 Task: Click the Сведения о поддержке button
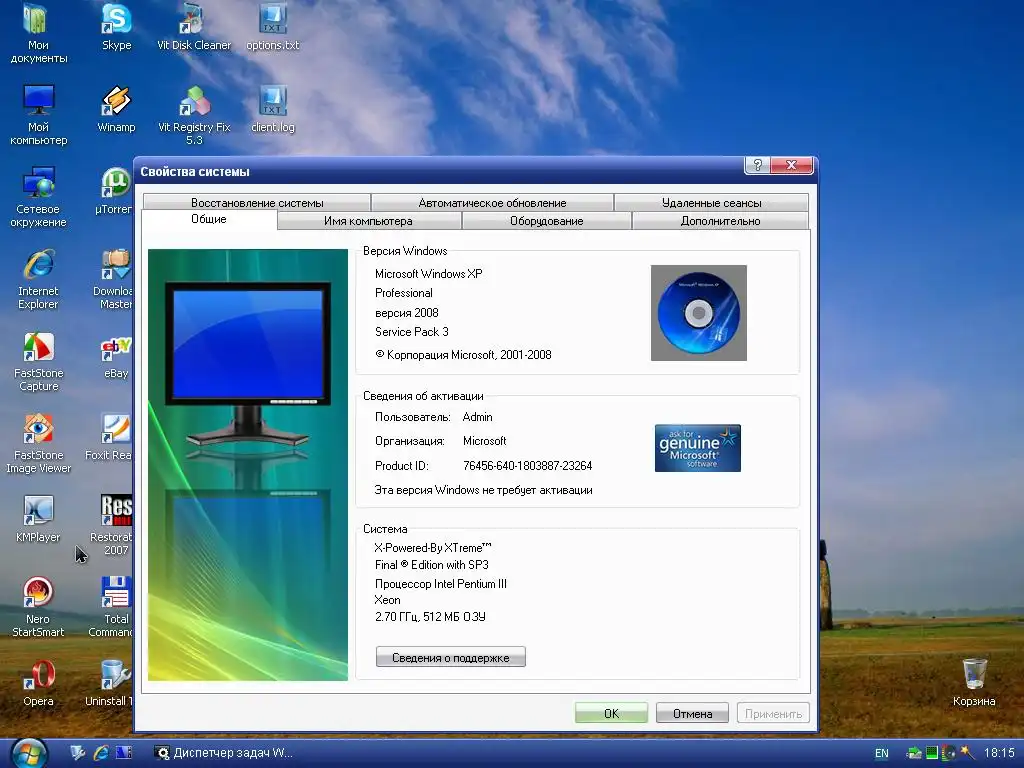pos(451,657)
